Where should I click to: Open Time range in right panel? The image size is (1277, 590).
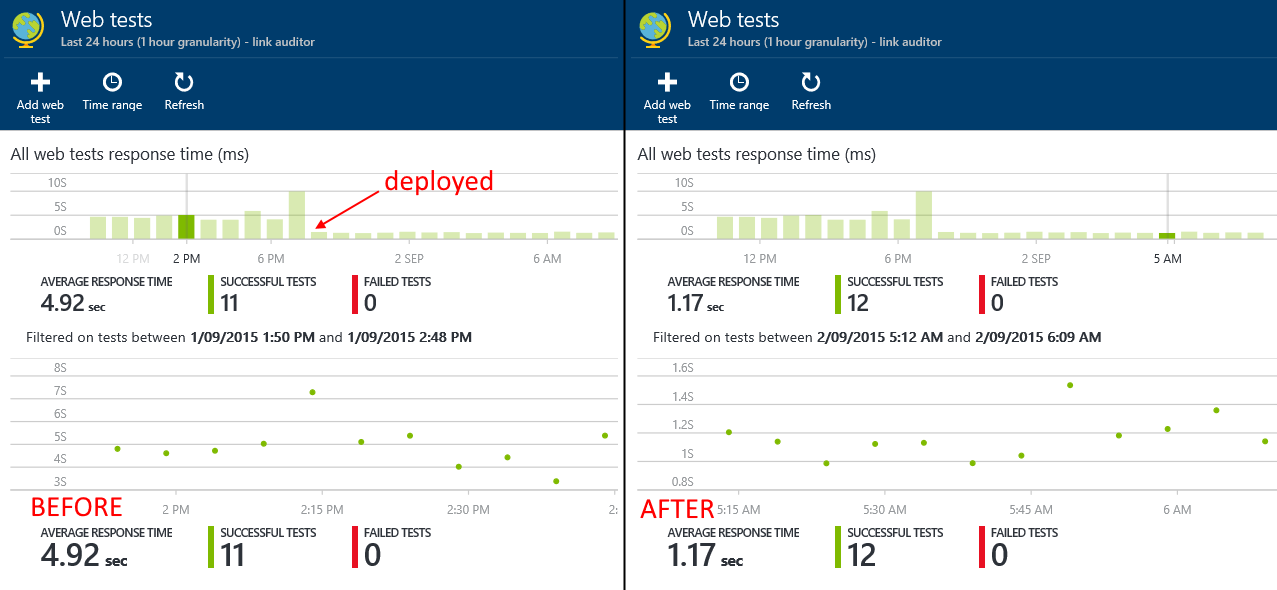[x=739, y=91]
